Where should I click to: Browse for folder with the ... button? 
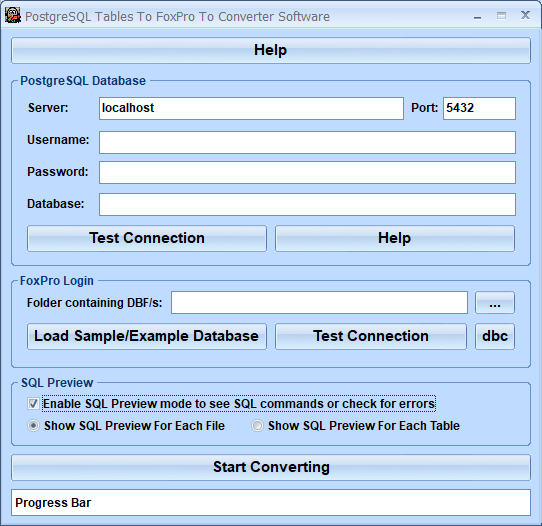pos(495,303)
